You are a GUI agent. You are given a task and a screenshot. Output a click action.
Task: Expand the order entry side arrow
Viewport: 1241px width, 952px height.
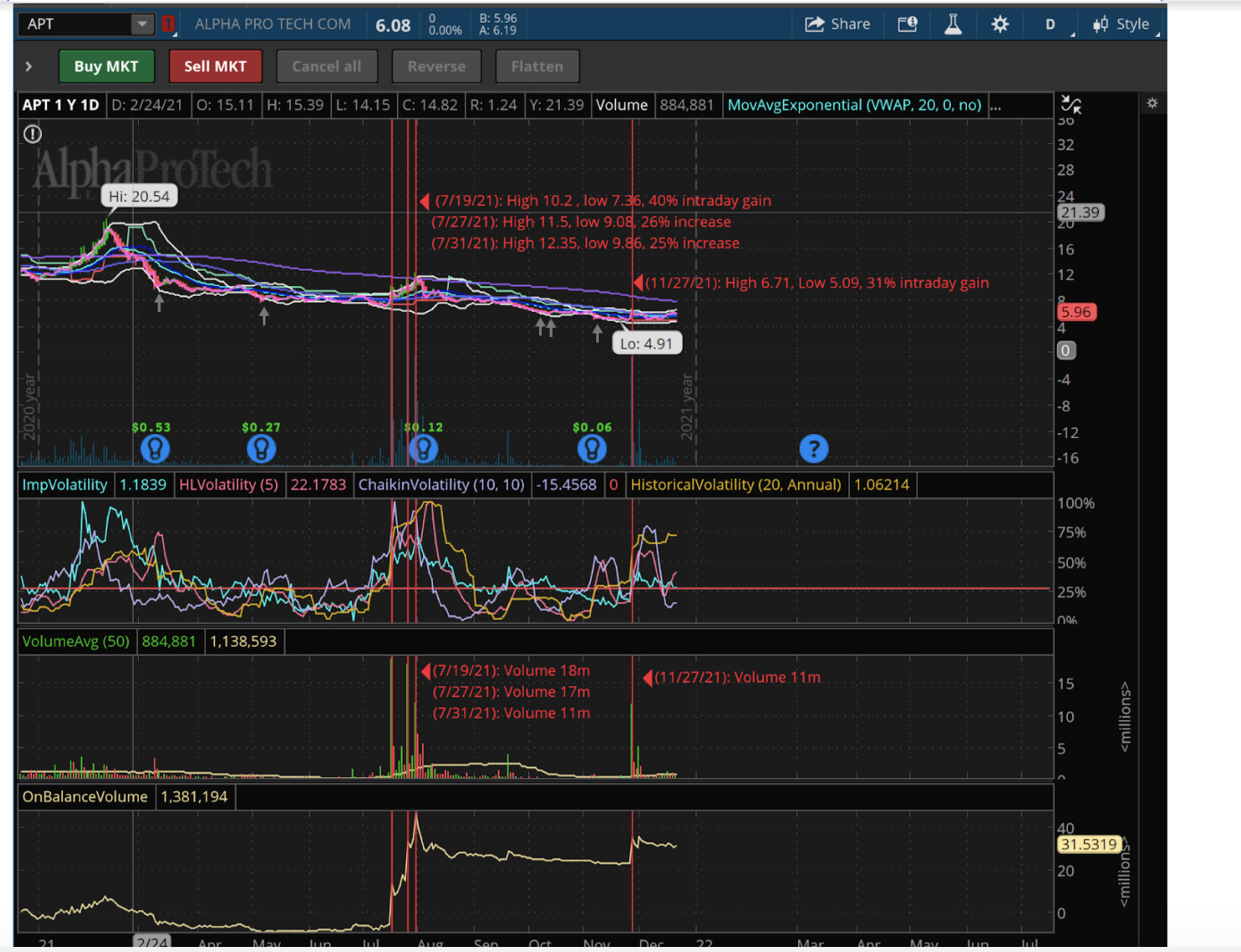pyautogui.click(x=29, y=66)
